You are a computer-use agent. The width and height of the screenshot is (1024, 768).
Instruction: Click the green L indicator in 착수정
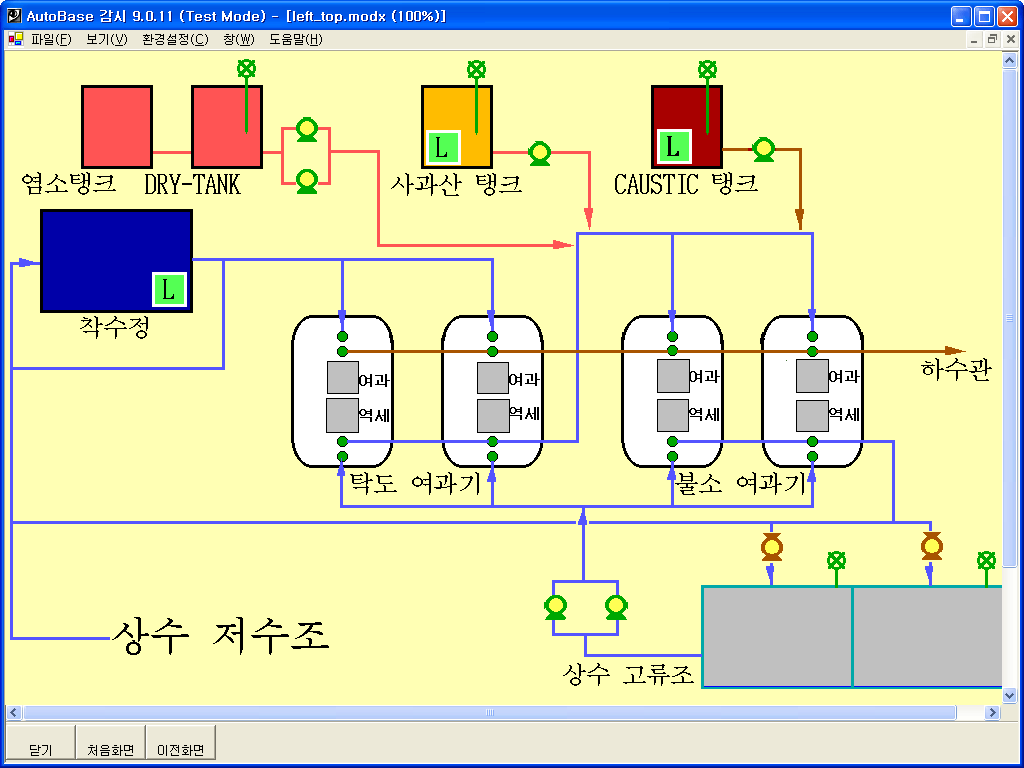click(169, 289)
